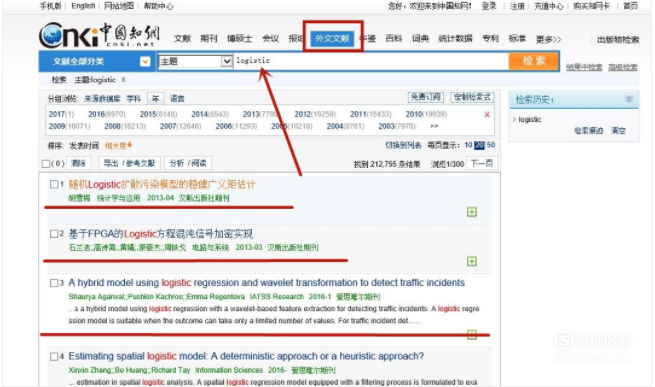Filter results to year 2008
This screenshot has height=387, width=655.
point(125,126)
